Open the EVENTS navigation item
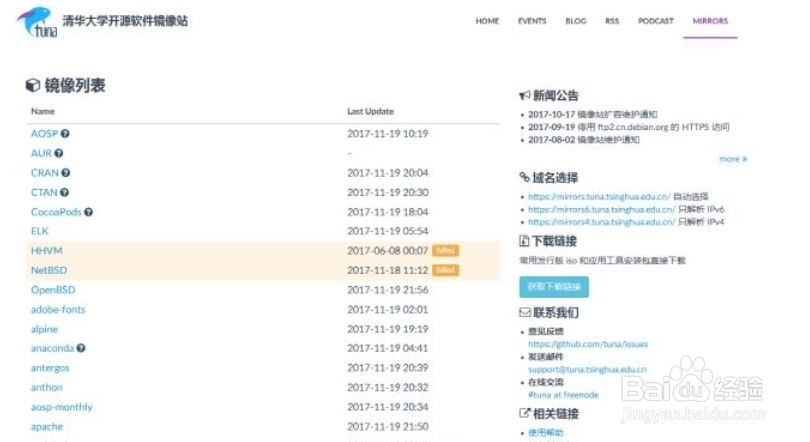 pyautogui.click(x=532, y=21)
